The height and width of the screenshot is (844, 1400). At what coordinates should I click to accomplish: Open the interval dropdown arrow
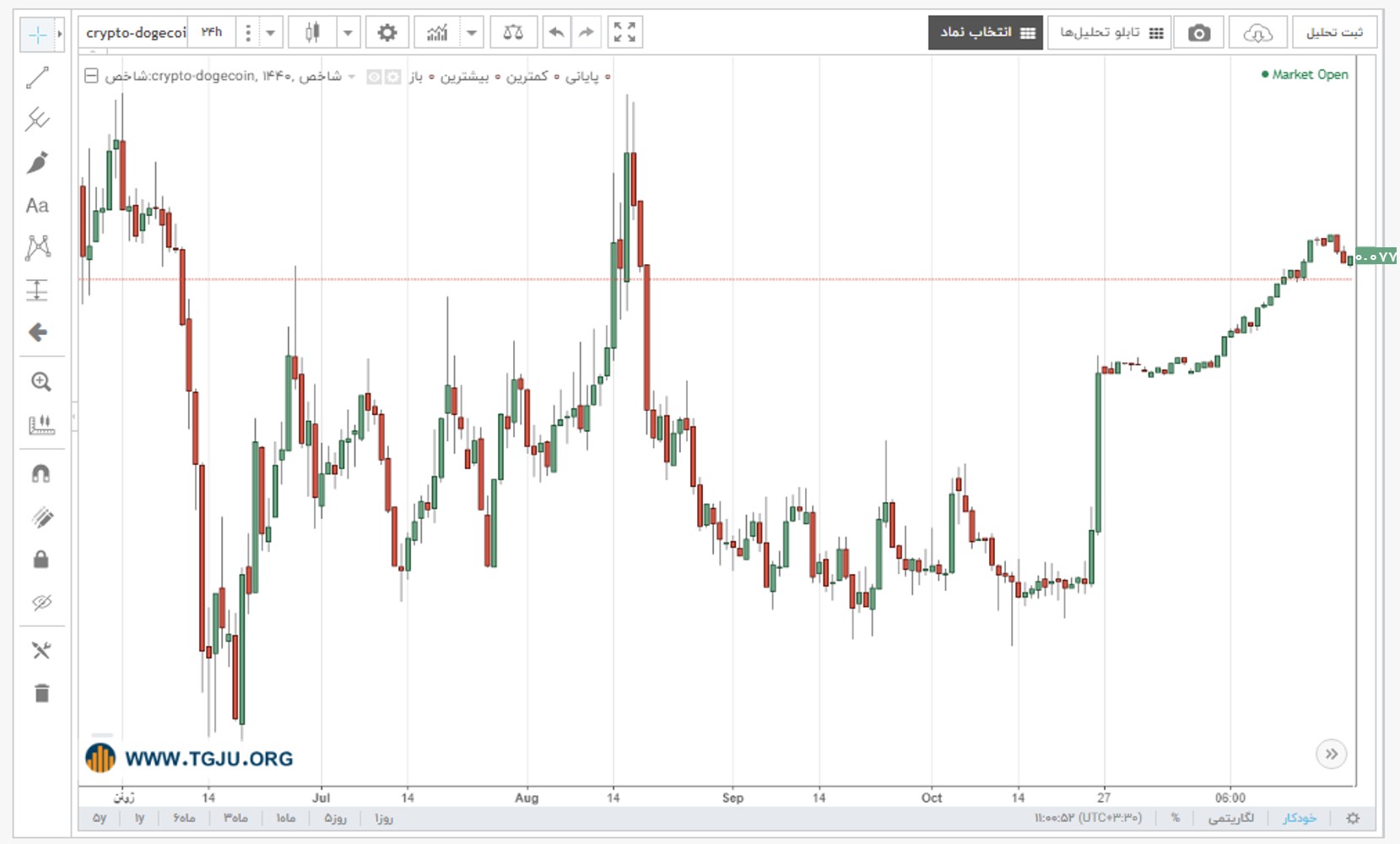(x=270, y=34)
